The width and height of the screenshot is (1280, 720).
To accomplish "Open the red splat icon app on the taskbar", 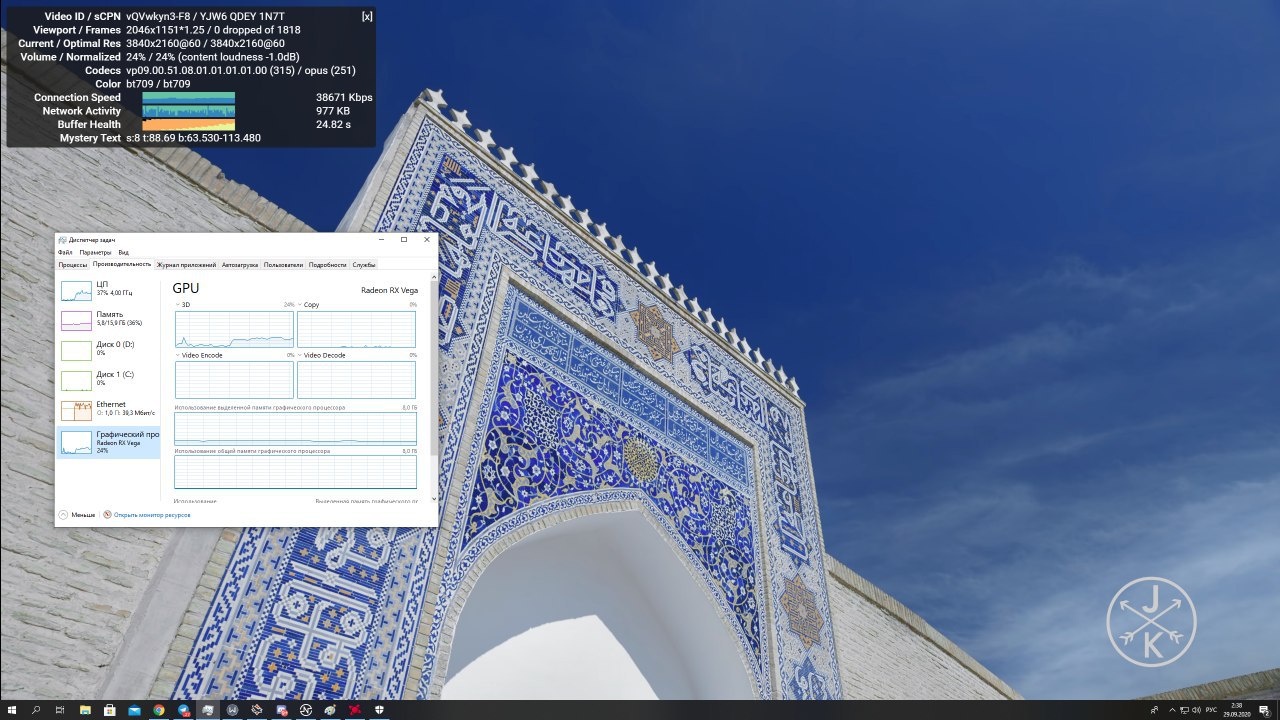I will point(355,710).
